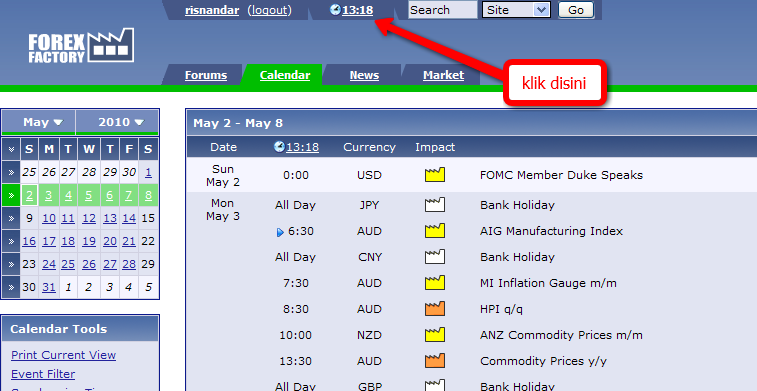
Task: Click the 13:18 link in table header
Action: click(302, 147)
